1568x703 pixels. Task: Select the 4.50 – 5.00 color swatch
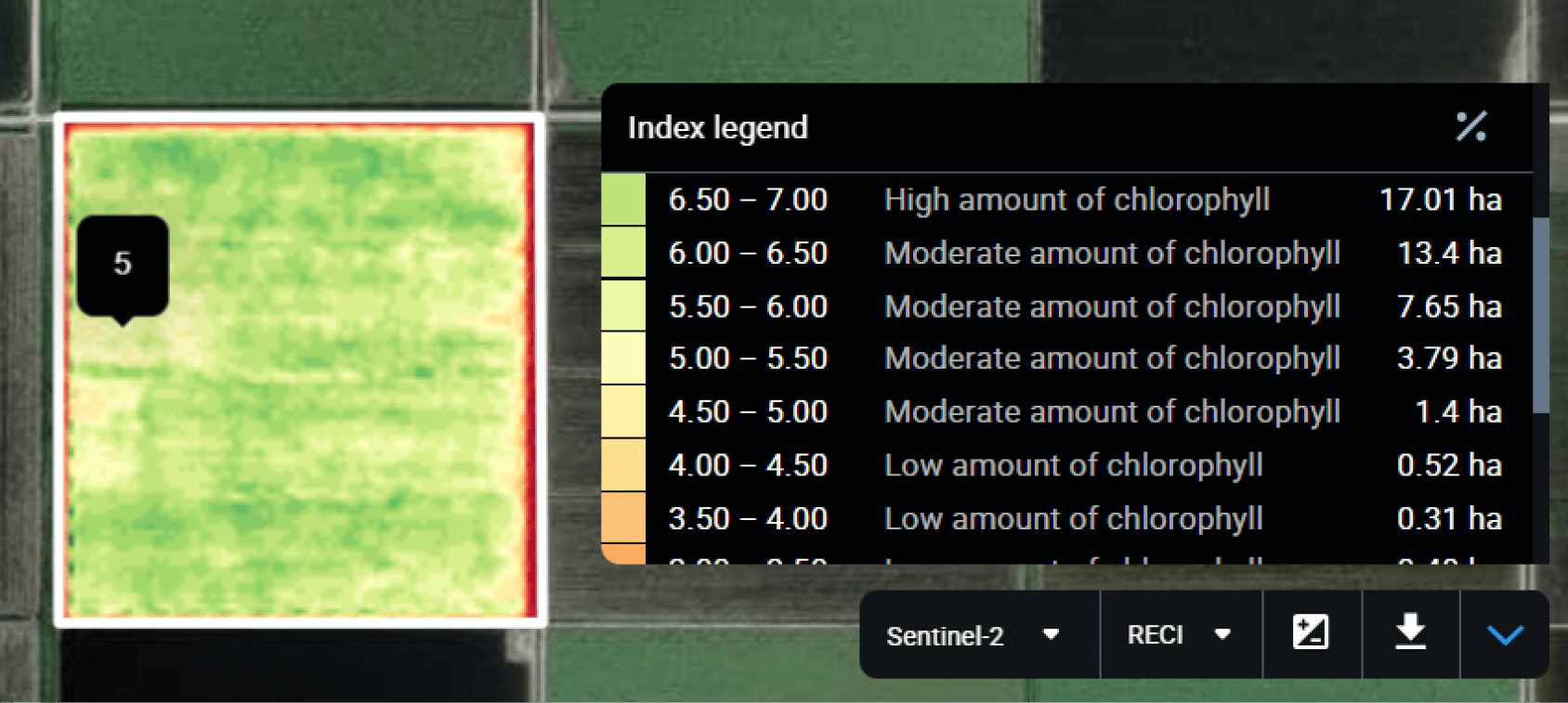[623, 411]
